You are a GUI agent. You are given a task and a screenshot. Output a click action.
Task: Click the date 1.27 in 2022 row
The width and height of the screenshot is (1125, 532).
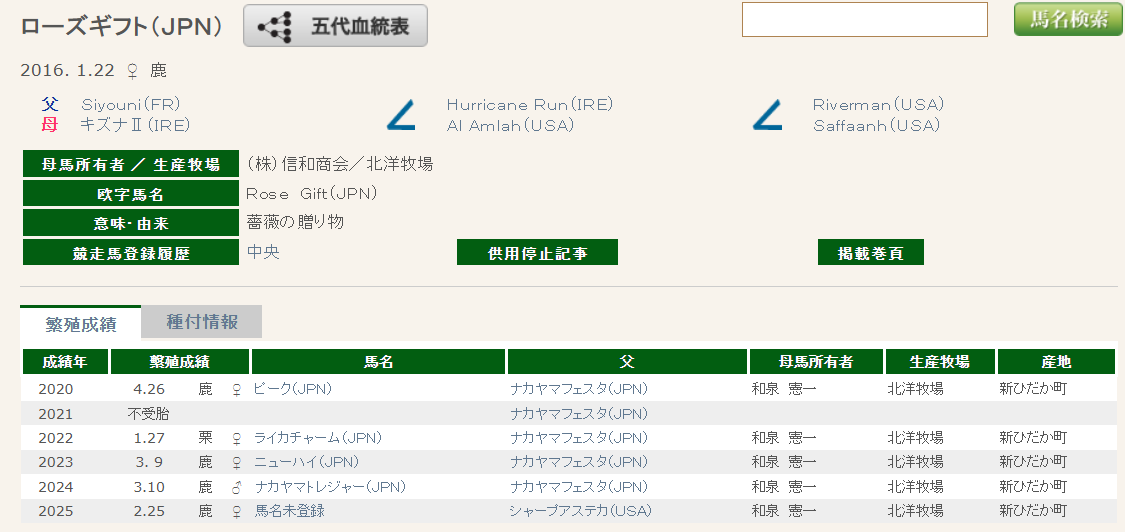click(149, 437)
